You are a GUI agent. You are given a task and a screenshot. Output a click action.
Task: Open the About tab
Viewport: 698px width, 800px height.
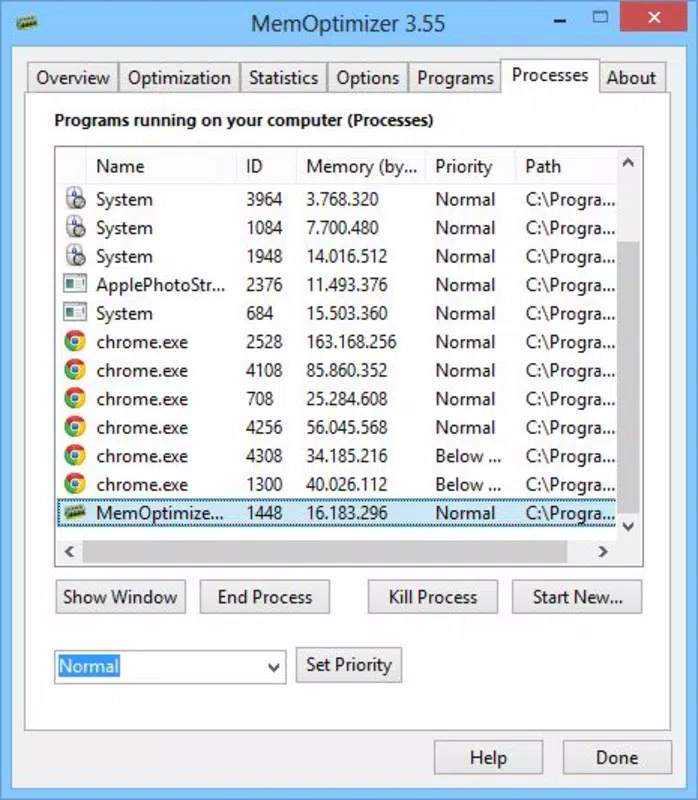[631, 78]
